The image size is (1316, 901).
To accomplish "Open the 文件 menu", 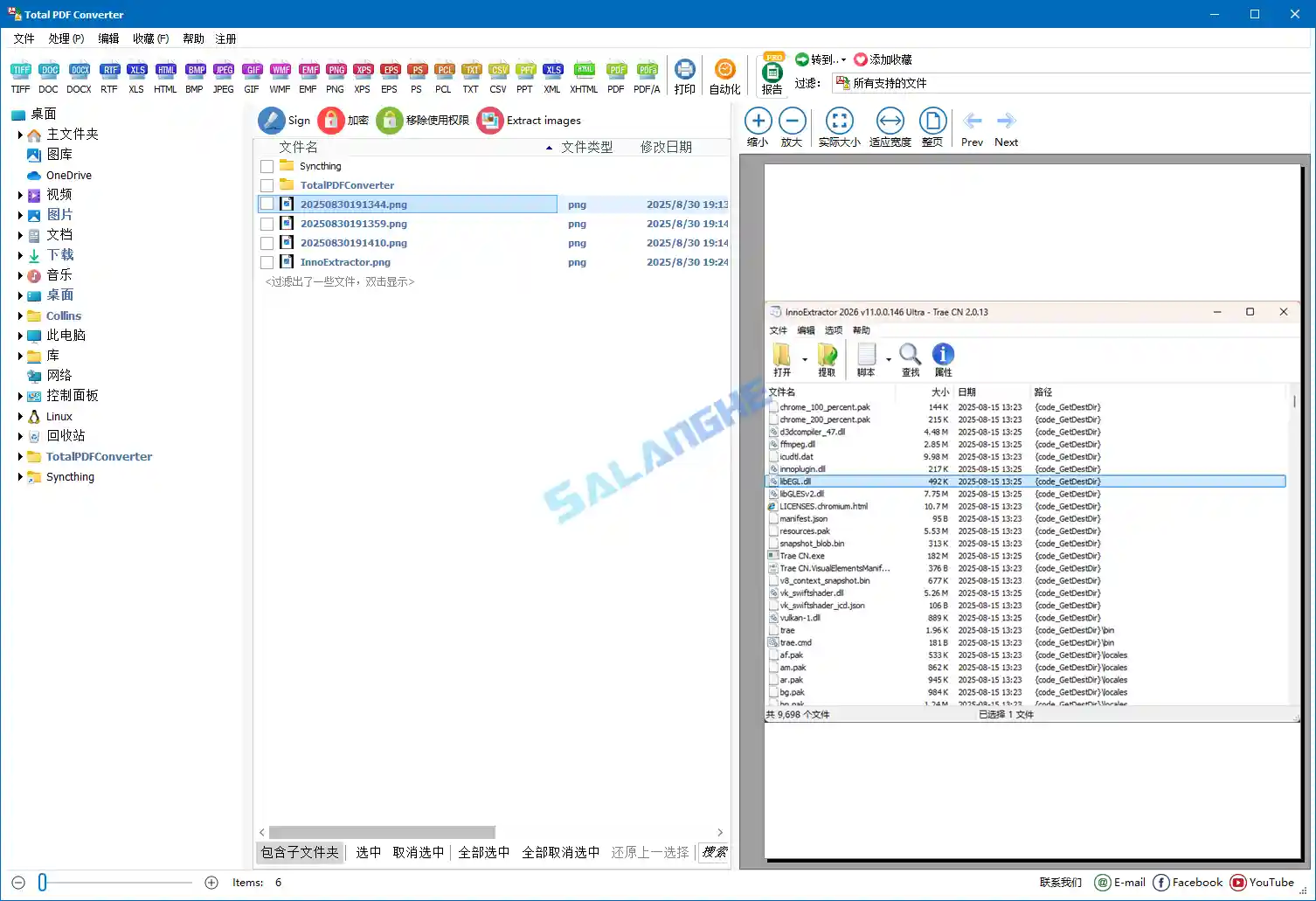I will click(24, 38).
